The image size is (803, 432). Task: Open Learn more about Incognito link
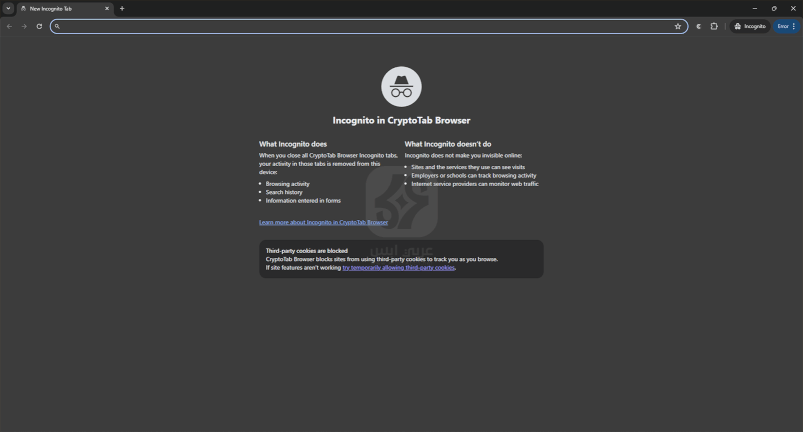click(x=323, y=222)
